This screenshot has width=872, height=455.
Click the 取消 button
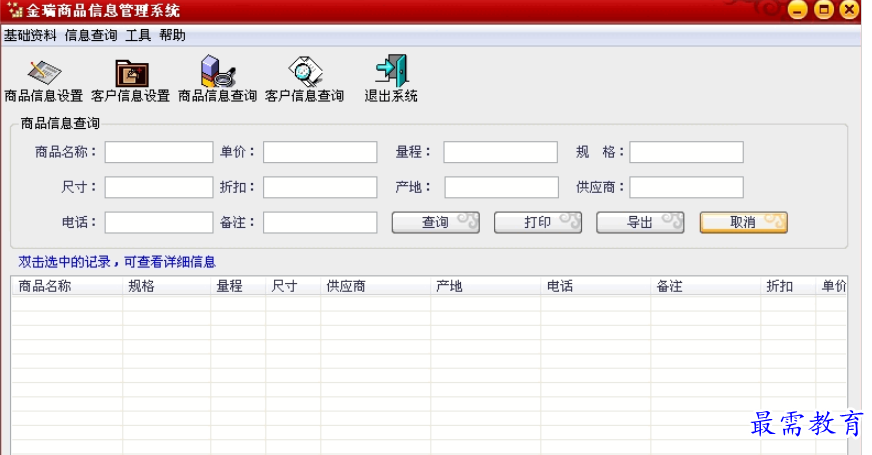(744, 222)
